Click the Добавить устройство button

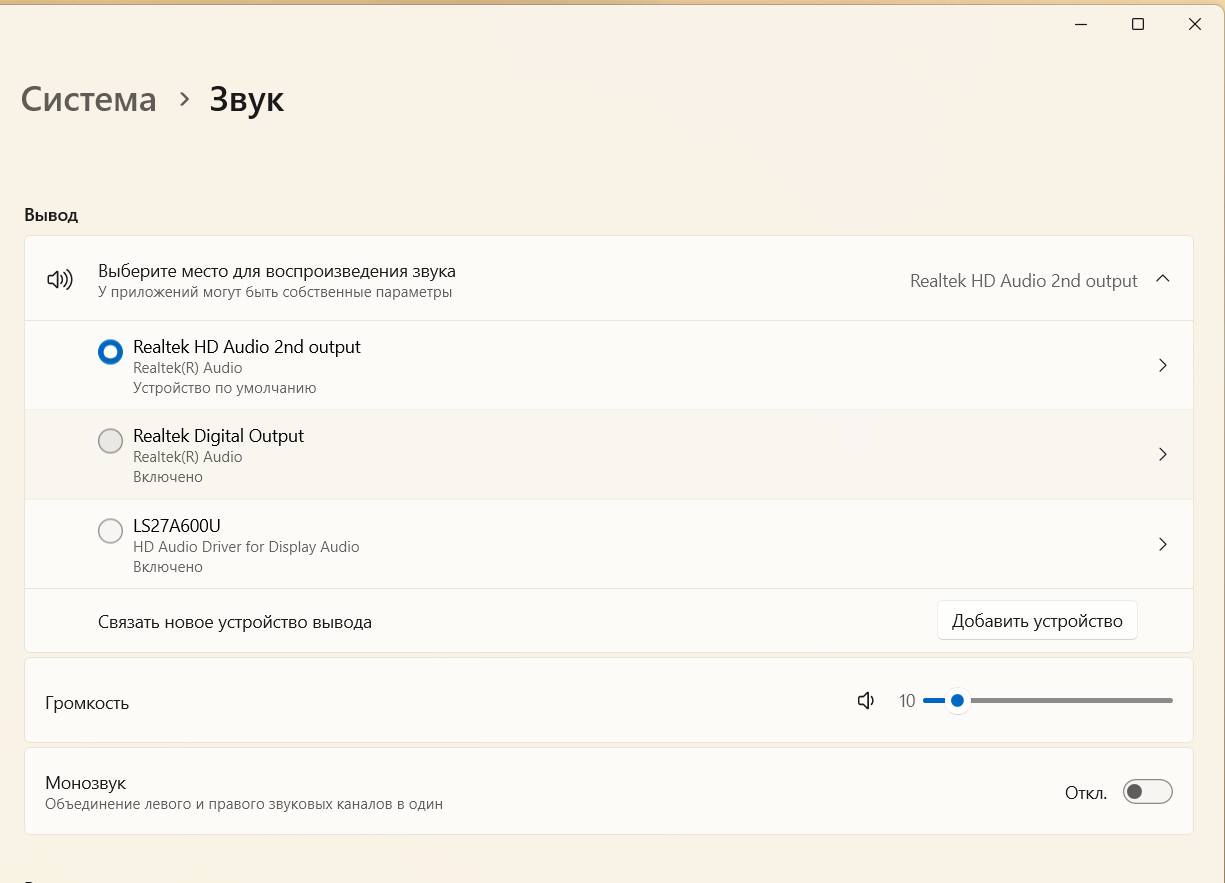(x=1037, y=621)
